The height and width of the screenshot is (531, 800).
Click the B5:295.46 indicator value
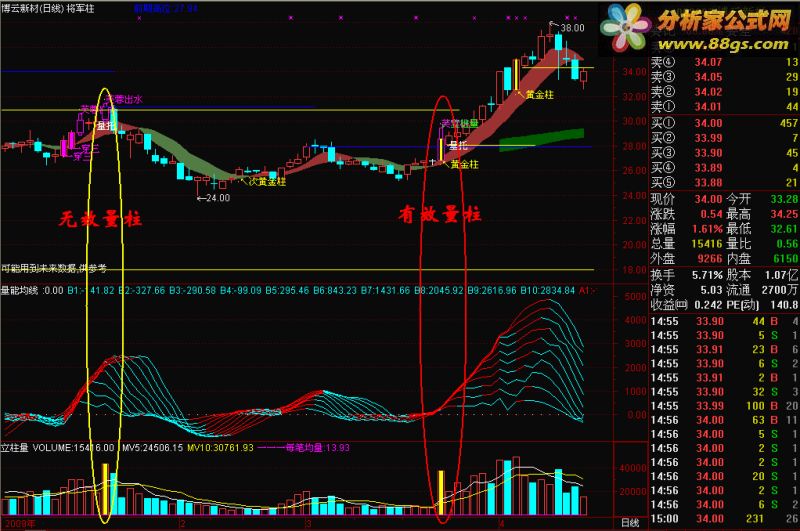(x=287, y=291)
